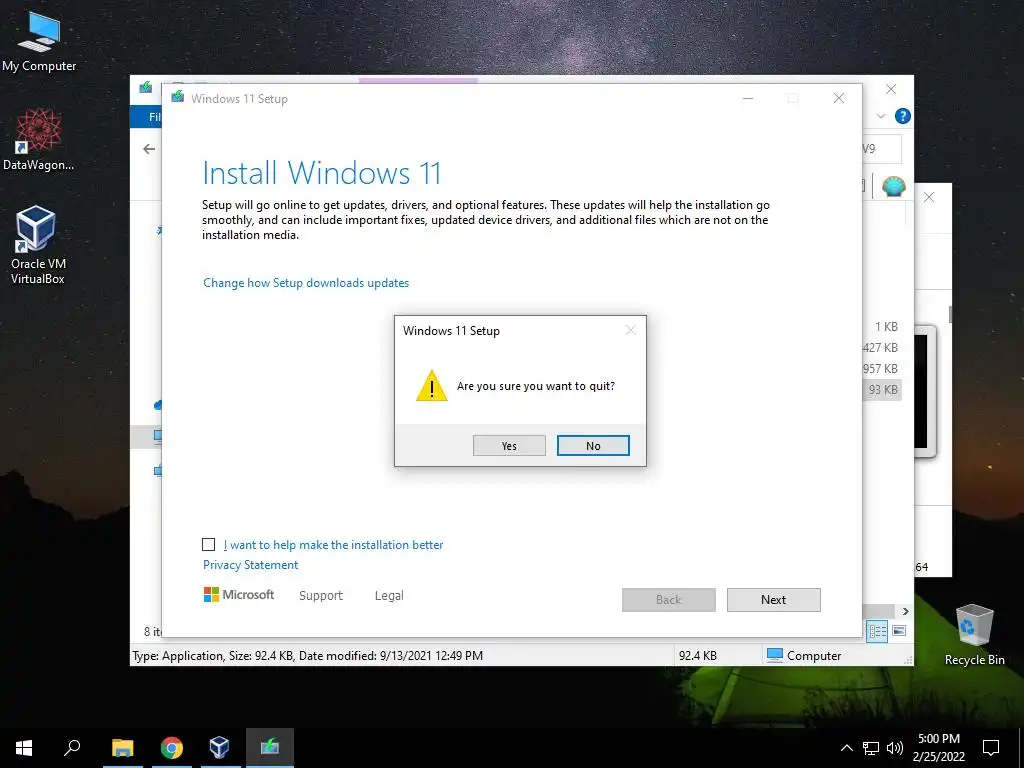Open the Support link

tap(321, 596)
